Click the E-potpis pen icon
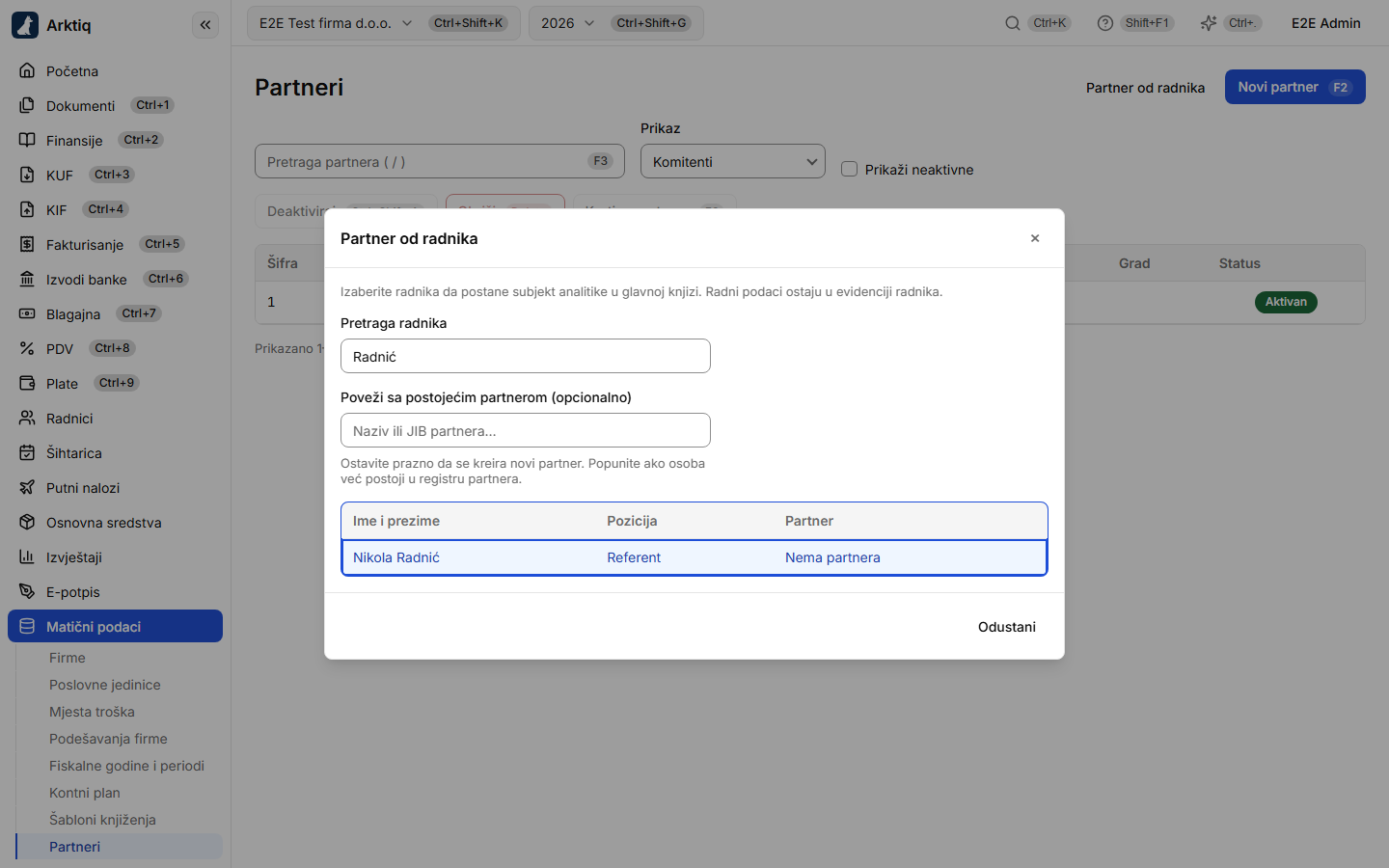Screen dimensions: 1389x868 tap(27, 591)
